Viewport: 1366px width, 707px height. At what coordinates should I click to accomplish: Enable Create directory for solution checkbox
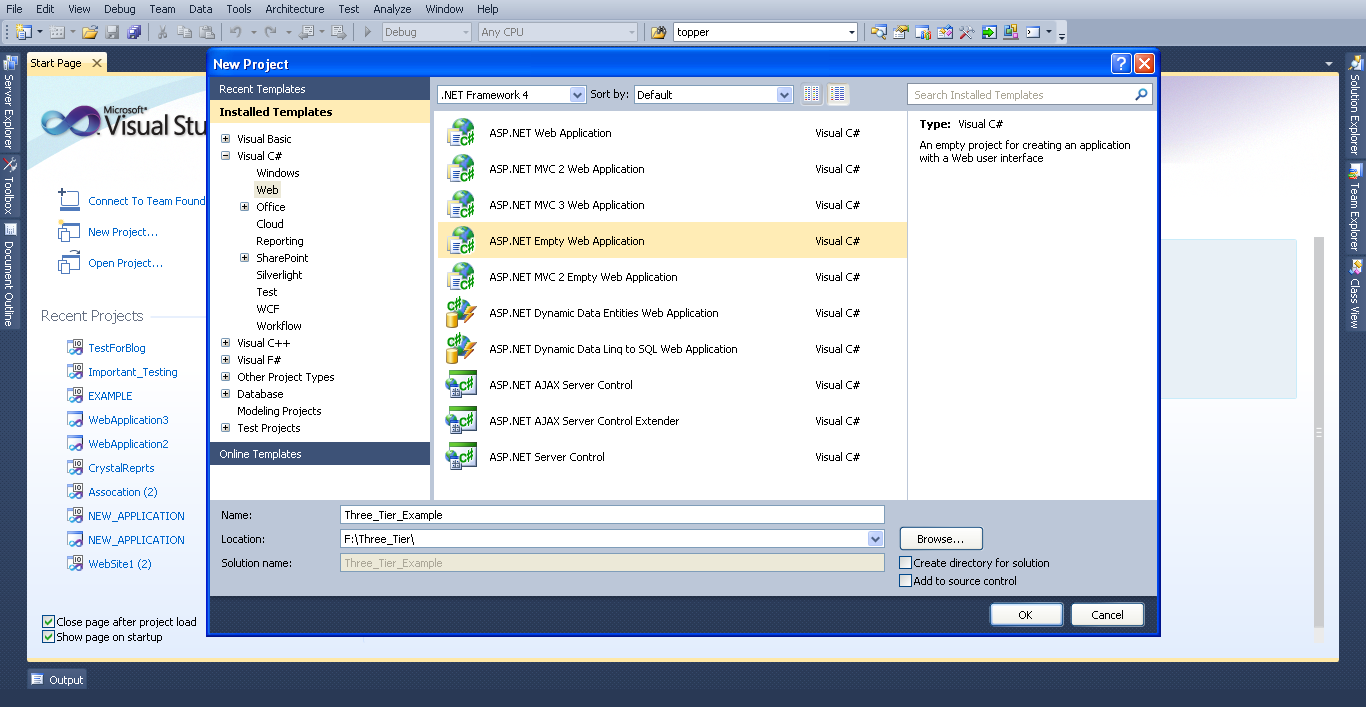906,563
